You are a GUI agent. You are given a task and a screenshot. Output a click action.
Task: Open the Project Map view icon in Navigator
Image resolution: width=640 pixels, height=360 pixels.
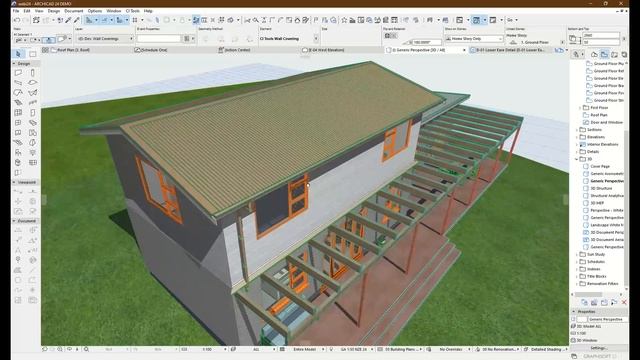(594, 54)
